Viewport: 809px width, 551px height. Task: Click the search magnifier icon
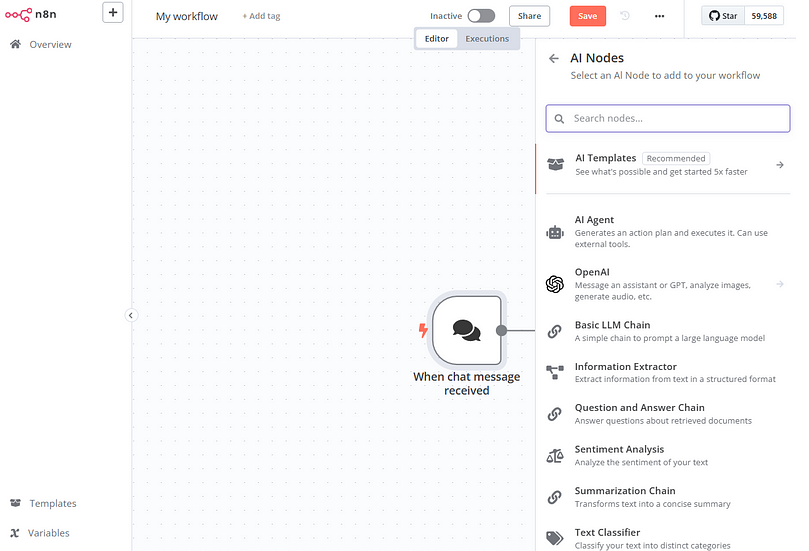(x=559, y=119)
